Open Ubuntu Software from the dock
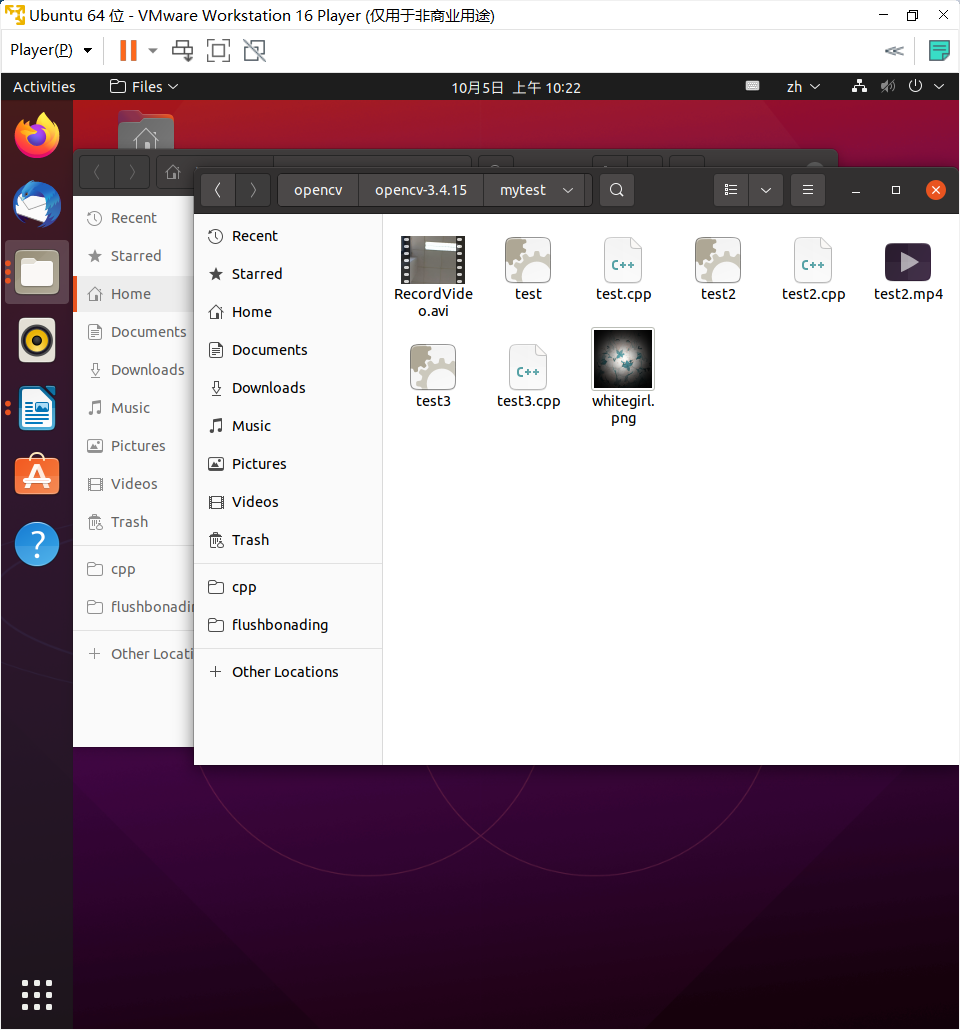The height and width of the screenshot is (1030, 960). (x=37, y=476)
